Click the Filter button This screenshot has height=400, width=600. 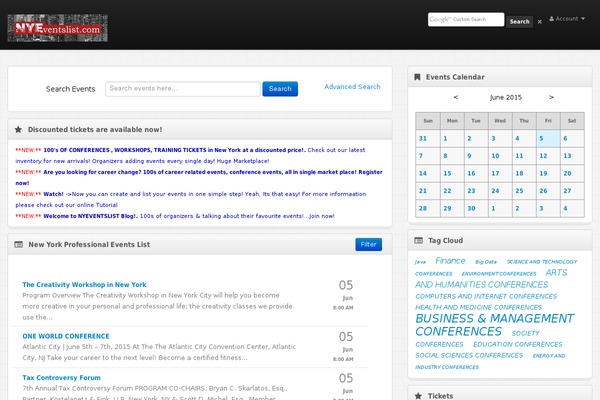[368, 244]
